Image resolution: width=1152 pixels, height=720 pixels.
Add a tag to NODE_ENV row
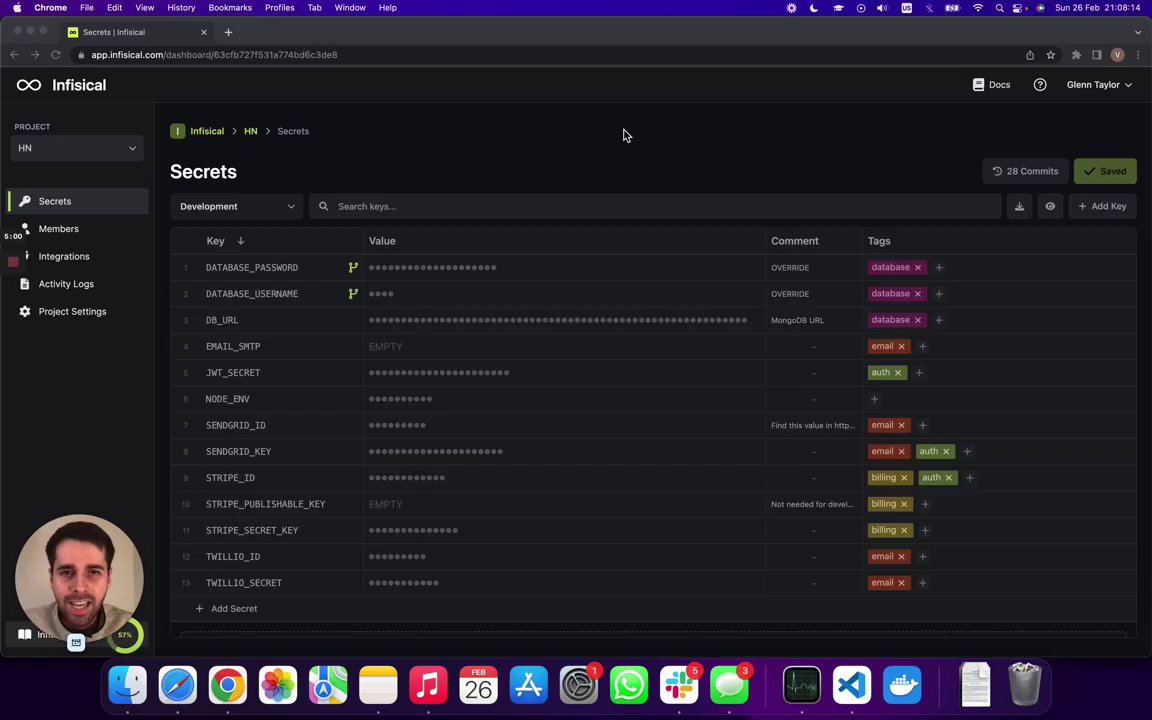point(874,399)
